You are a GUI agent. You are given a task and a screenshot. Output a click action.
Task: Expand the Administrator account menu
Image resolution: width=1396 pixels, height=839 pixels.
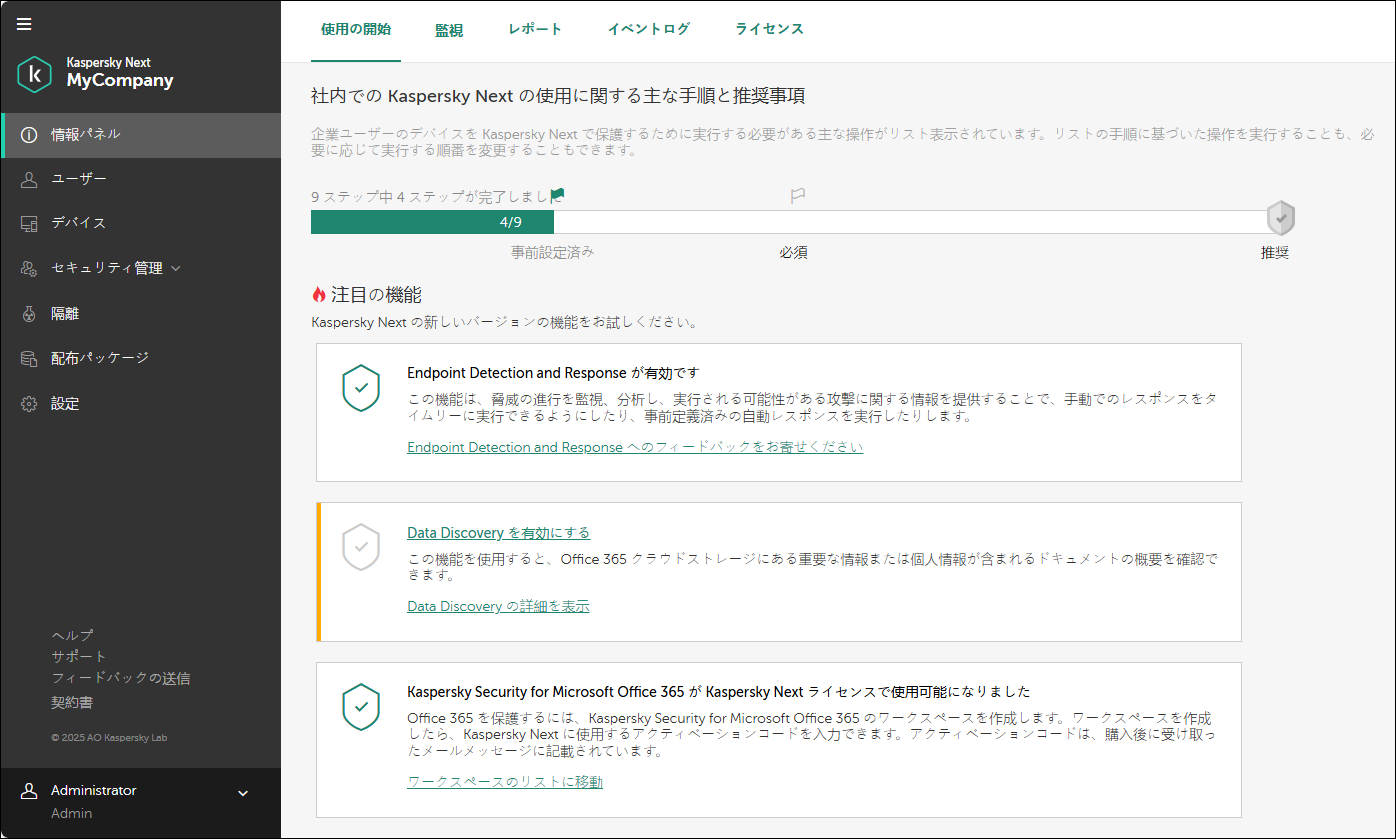coord(241,792)
